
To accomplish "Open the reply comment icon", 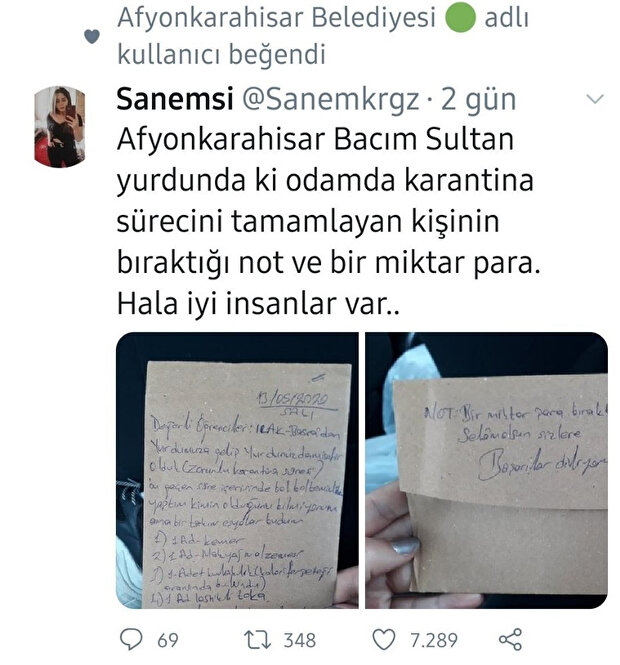I will (x=131, y=639).
